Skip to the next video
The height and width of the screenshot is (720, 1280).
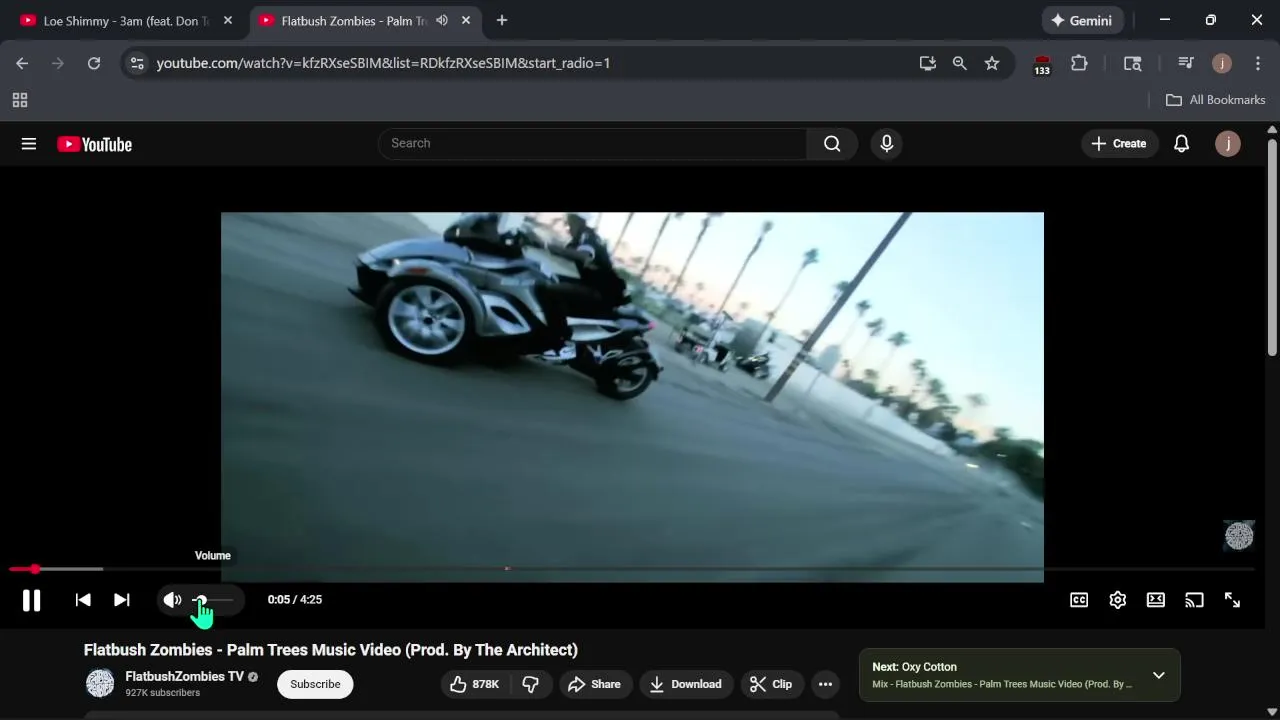pos(121,600)
